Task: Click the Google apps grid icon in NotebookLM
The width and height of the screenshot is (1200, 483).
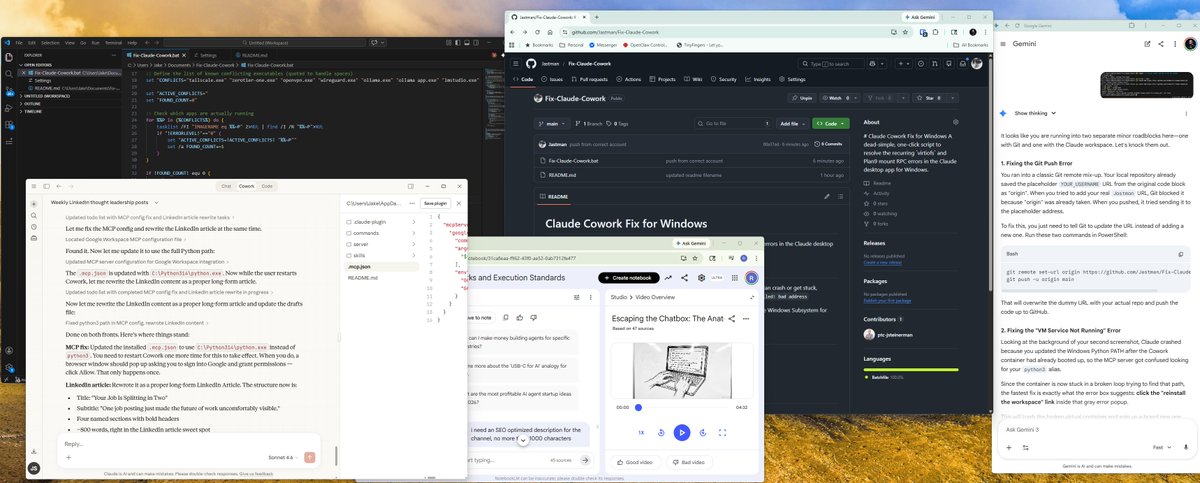Action: click(x=735, y=278)
